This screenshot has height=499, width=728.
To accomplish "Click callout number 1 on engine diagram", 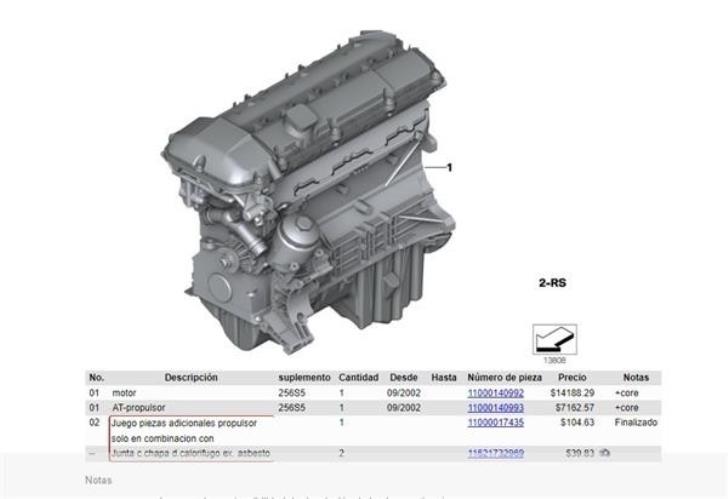I will point(449,167).
